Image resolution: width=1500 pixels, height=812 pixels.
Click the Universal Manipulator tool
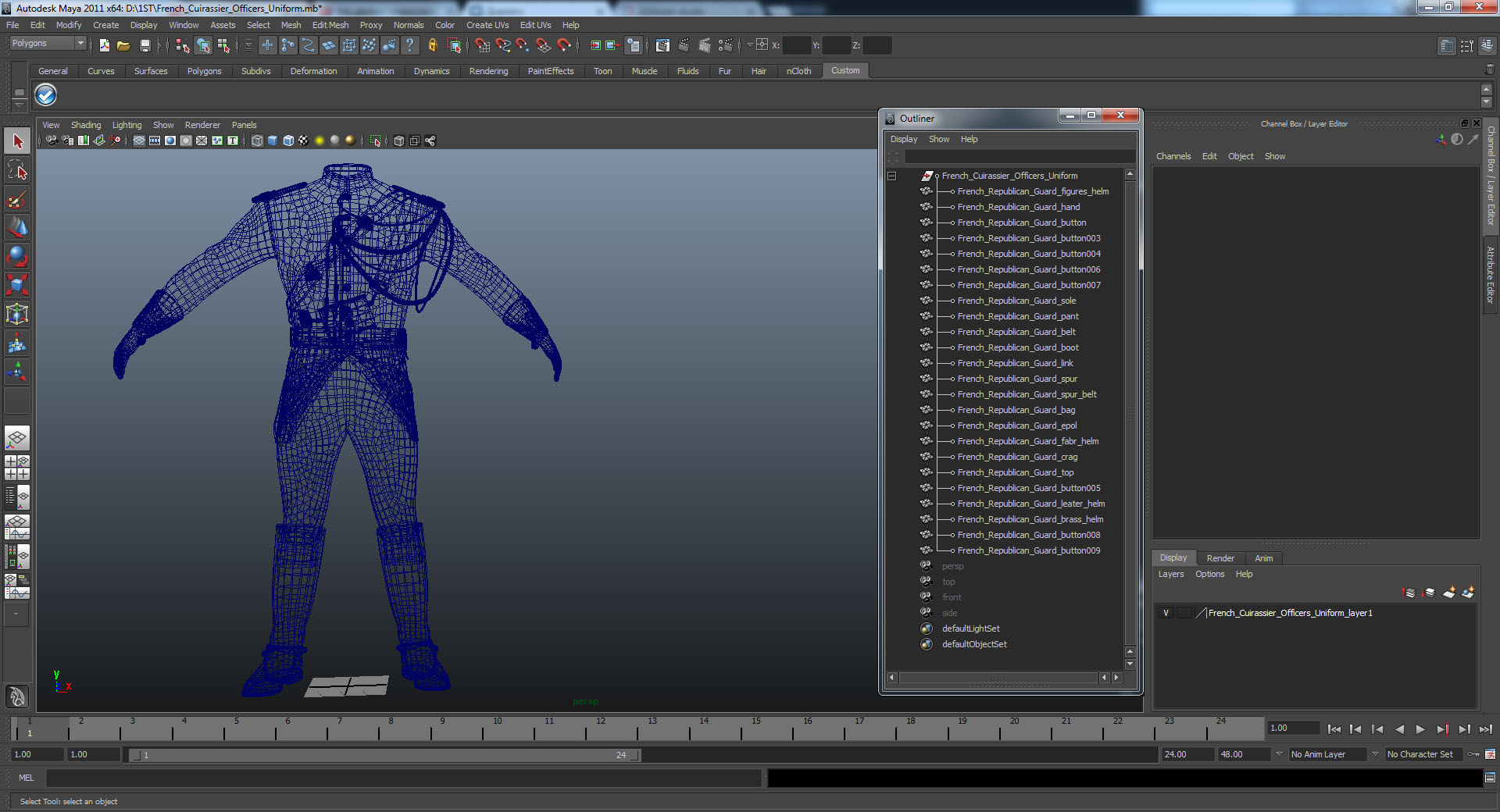point(17,314)
